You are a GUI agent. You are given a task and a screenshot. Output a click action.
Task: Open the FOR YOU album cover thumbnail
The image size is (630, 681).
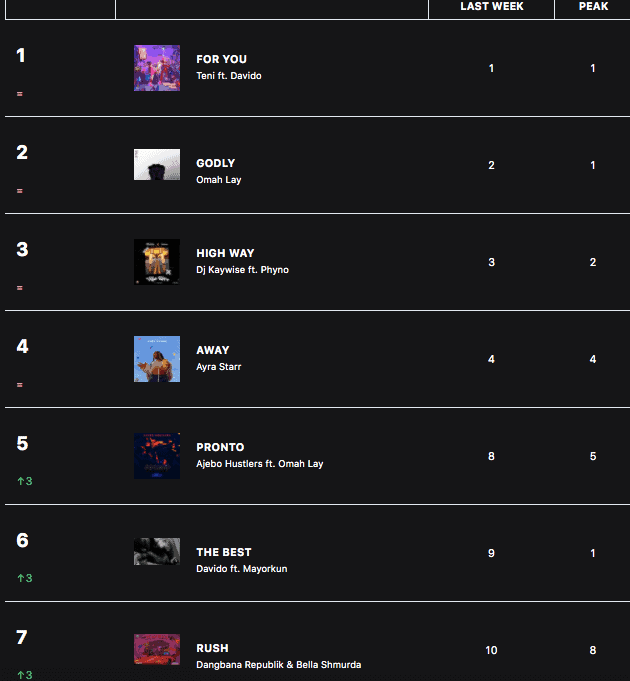(157, 68)
